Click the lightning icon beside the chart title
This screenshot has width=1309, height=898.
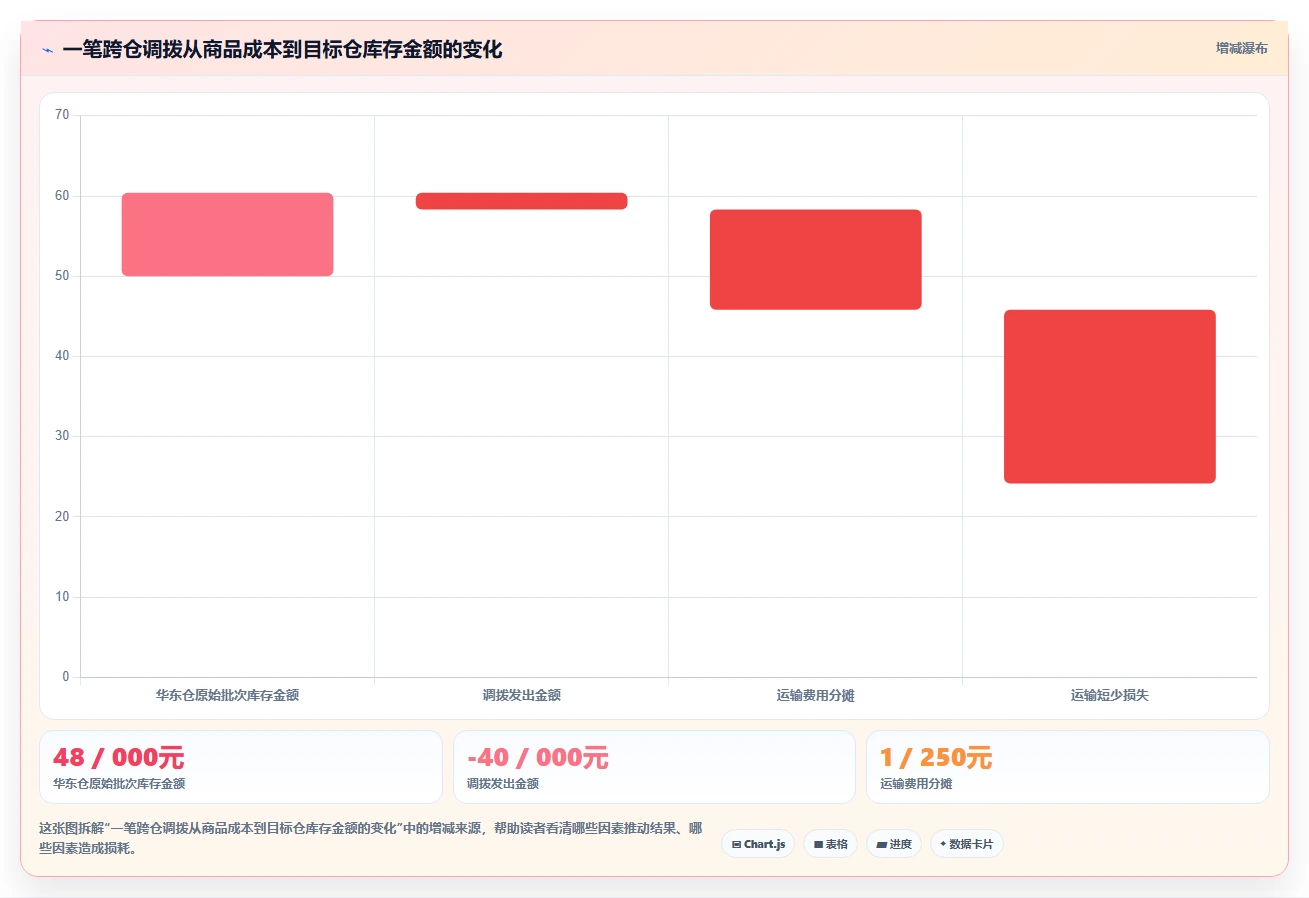pos(47,50)
